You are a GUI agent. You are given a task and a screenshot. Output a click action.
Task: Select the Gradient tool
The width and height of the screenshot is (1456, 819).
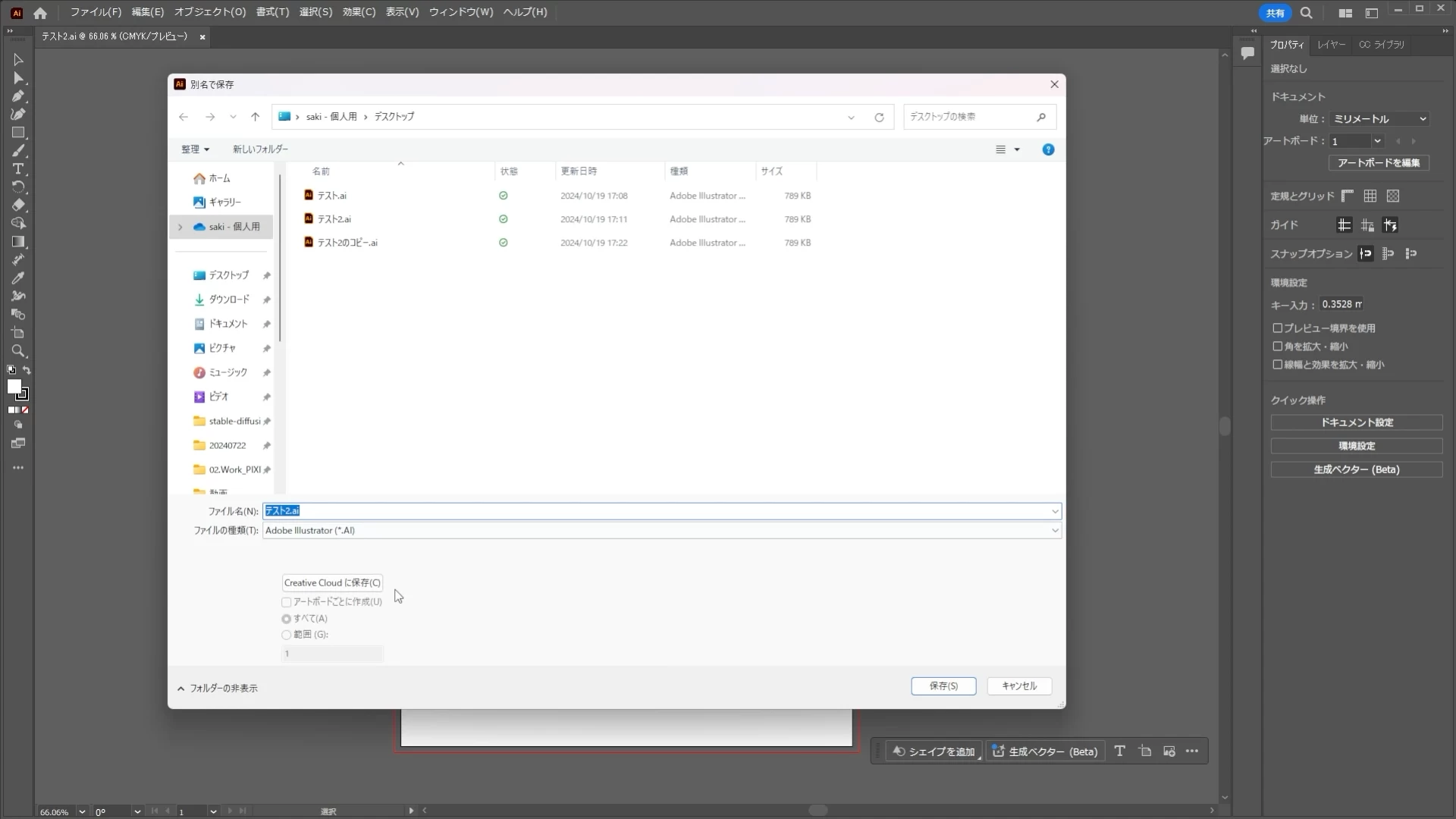18,242
